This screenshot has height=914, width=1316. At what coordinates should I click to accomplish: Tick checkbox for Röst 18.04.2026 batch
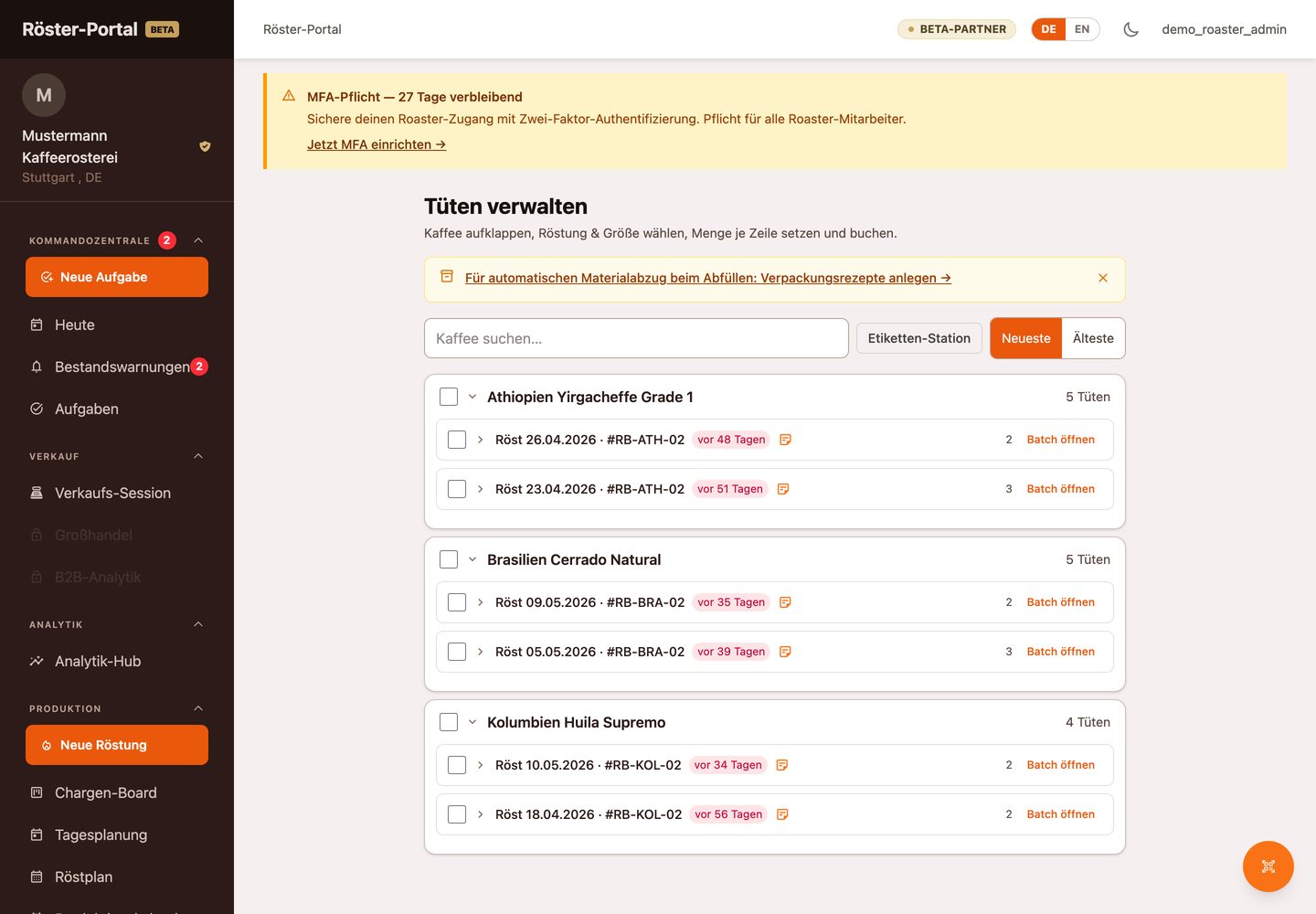pos(457,814)
